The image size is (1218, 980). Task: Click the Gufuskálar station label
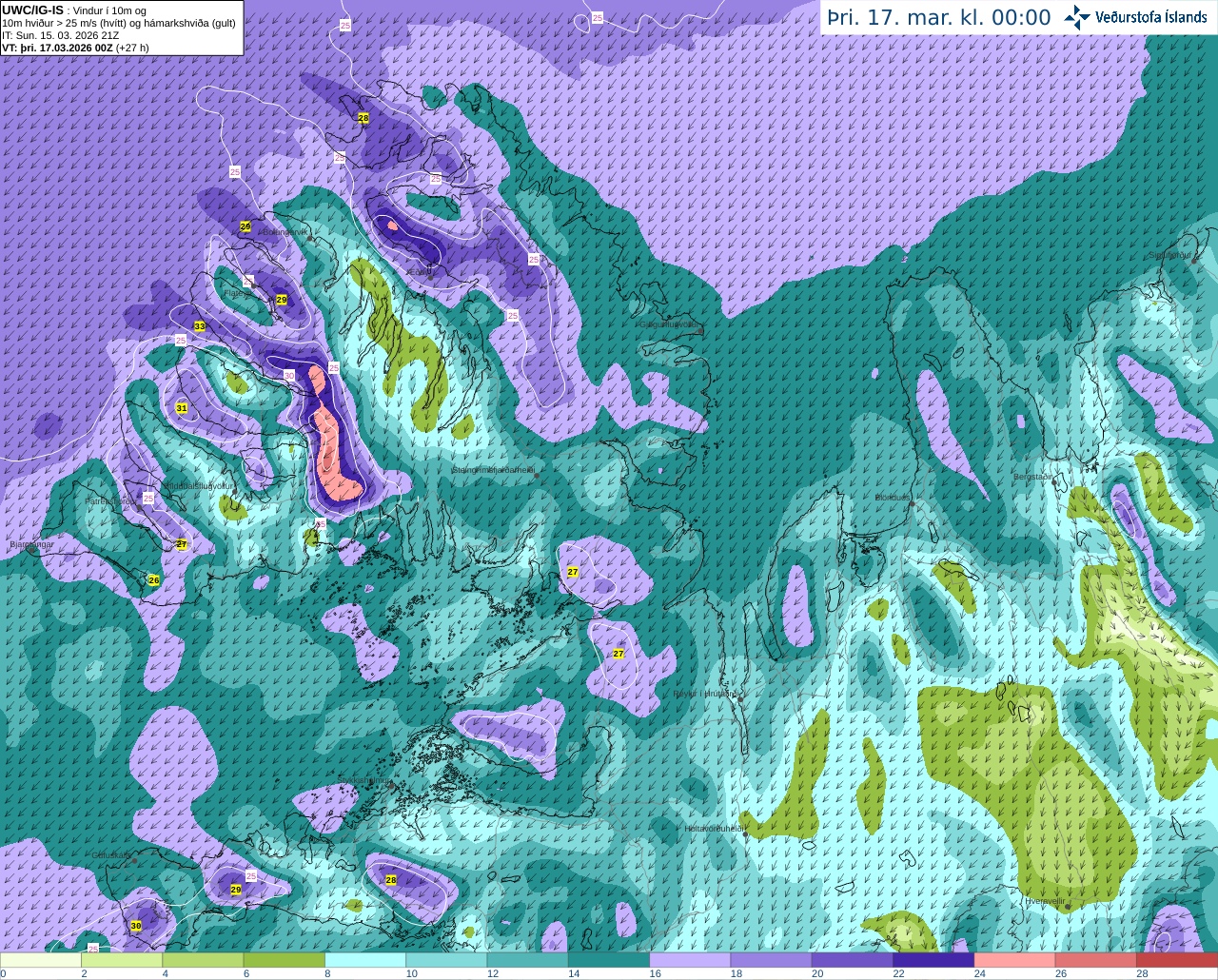click(x=111, y=855)
